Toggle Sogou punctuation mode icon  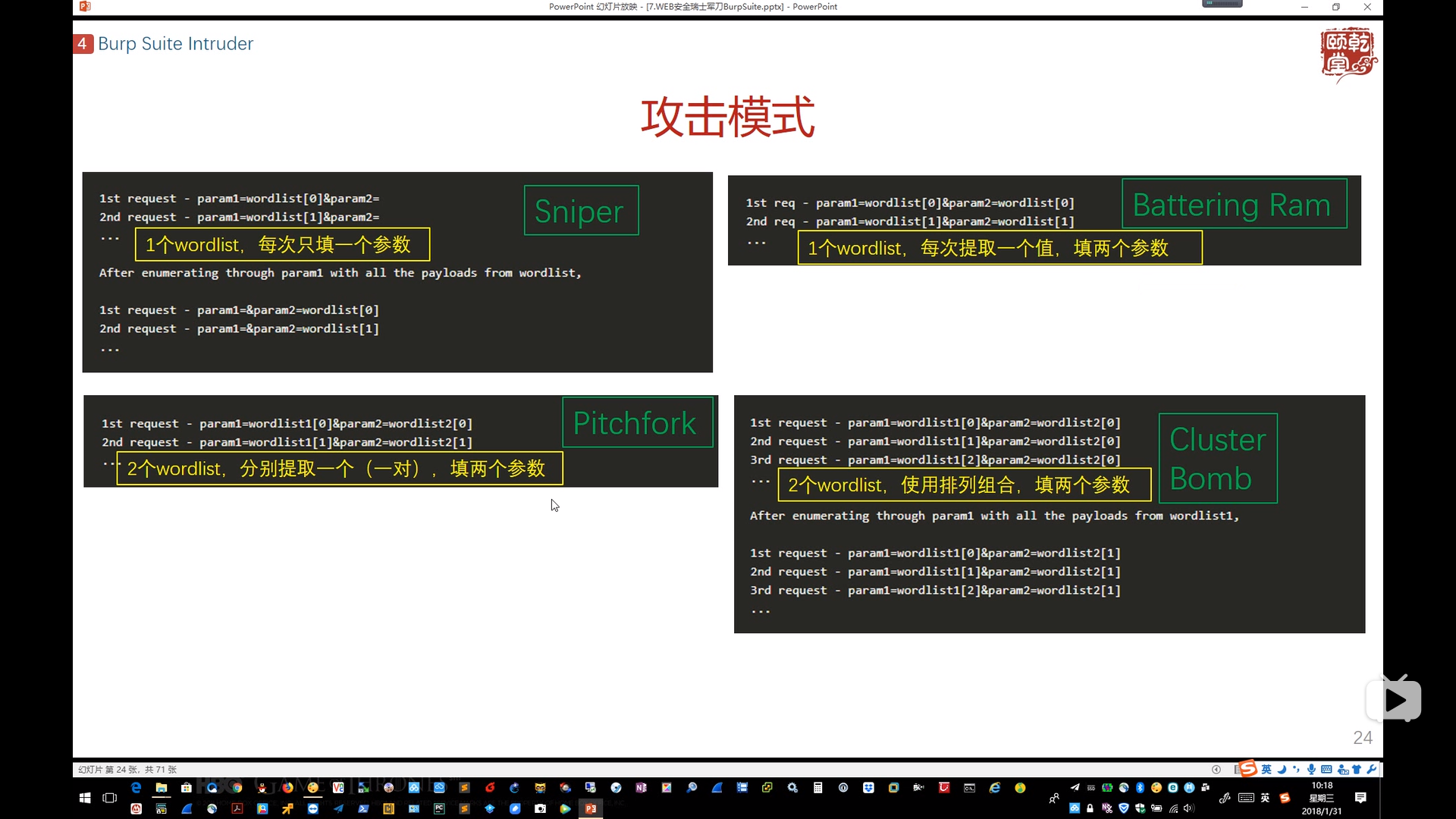pos(1296,769)
